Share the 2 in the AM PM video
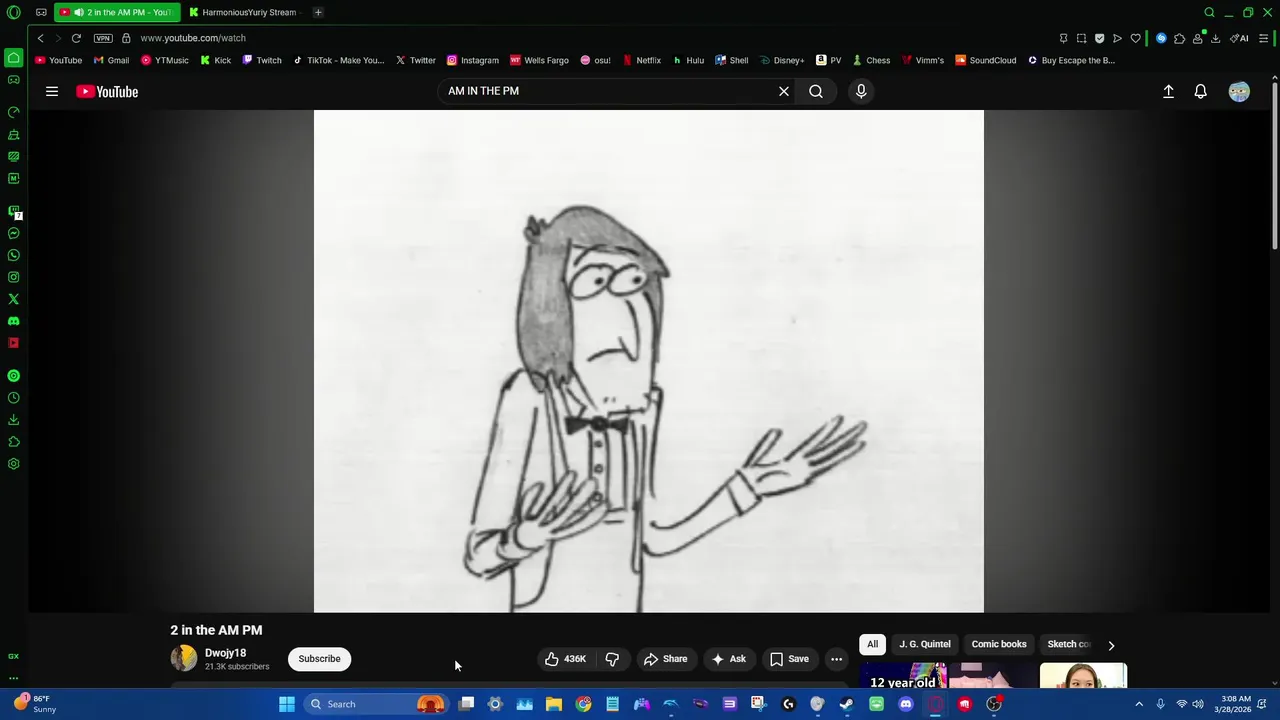 (x=665, y=659)
